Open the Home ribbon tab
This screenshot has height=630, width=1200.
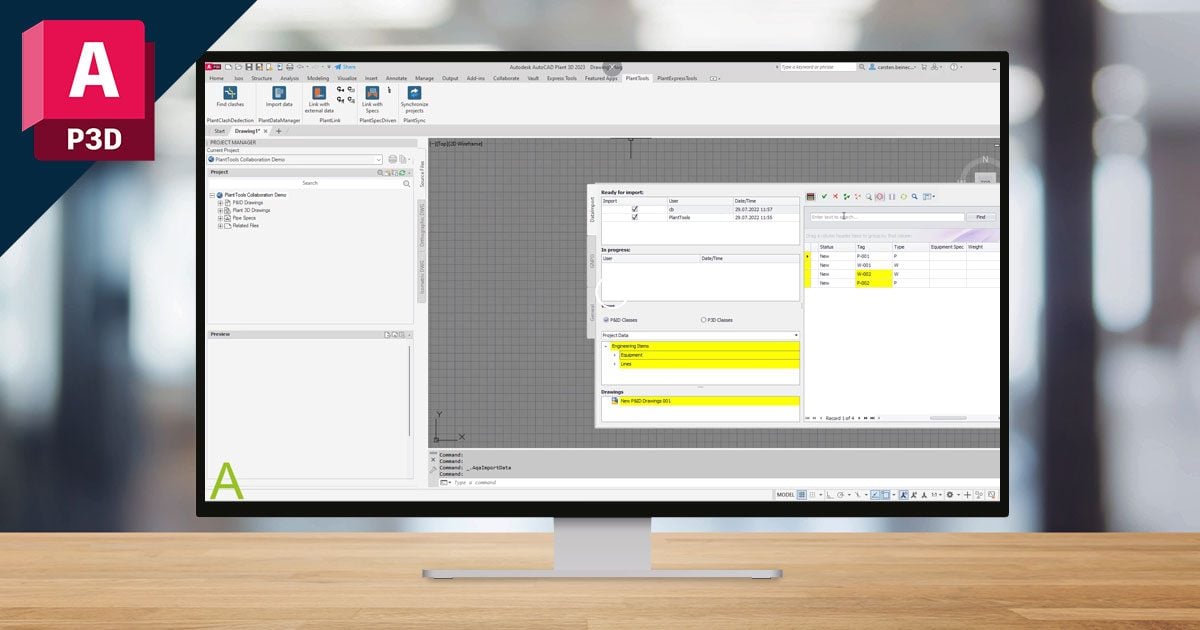tap(216, 78)
